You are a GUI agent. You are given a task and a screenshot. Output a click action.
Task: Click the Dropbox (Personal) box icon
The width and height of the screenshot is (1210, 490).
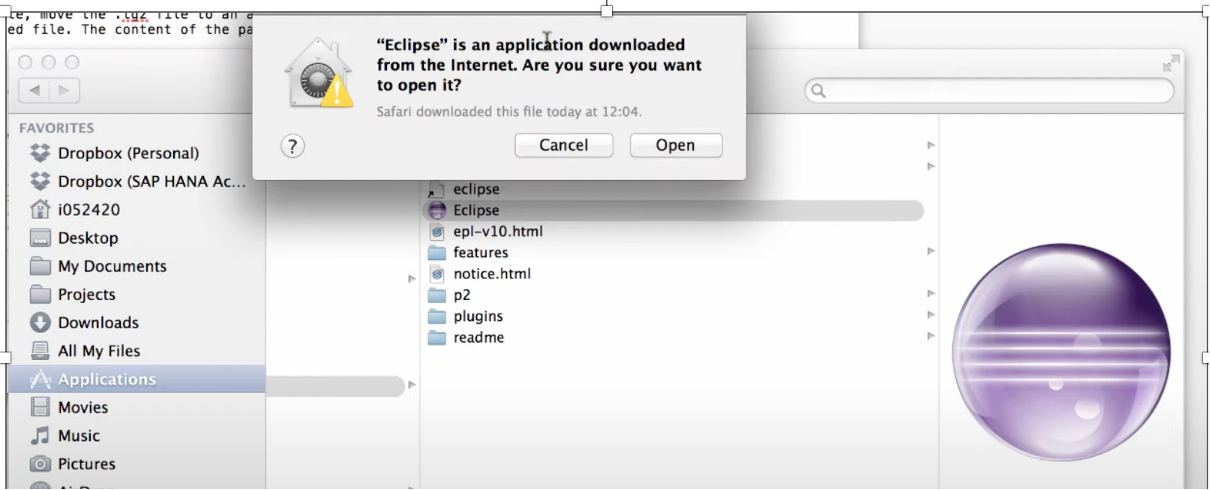(40, 153)
